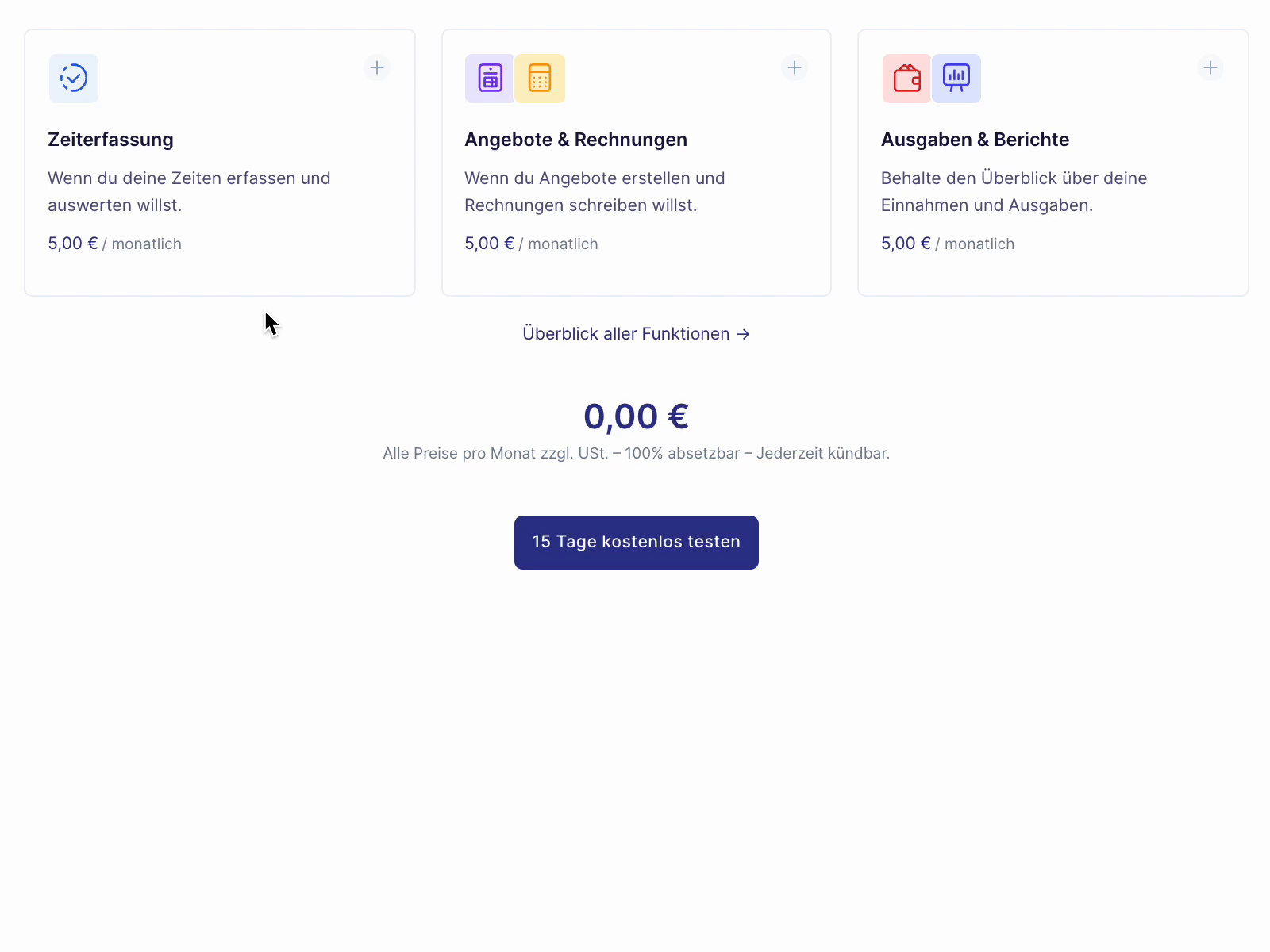Screen dimensions: 1270x952
Task: Open the Überblick aller Funktionen link
Action: point(636,334)
